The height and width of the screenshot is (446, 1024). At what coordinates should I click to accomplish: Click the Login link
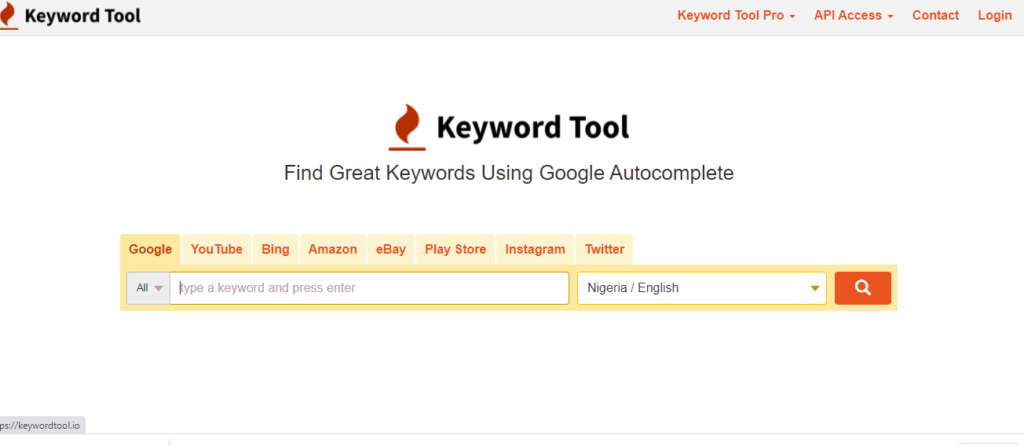click(995, 16)
